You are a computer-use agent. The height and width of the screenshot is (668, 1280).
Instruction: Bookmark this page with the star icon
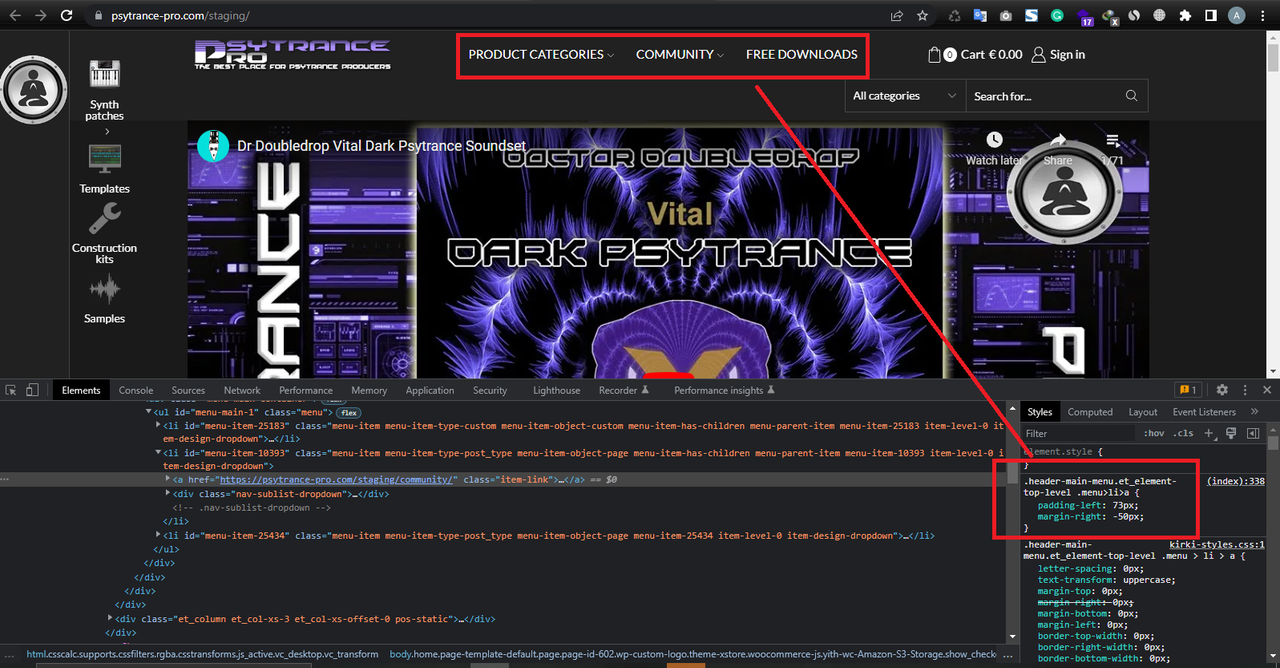point(922,15)
